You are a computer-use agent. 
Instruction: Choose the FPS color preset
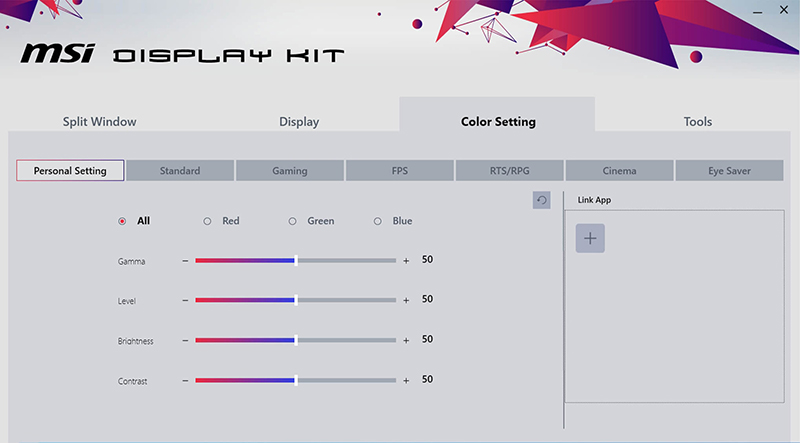point(399,170)
